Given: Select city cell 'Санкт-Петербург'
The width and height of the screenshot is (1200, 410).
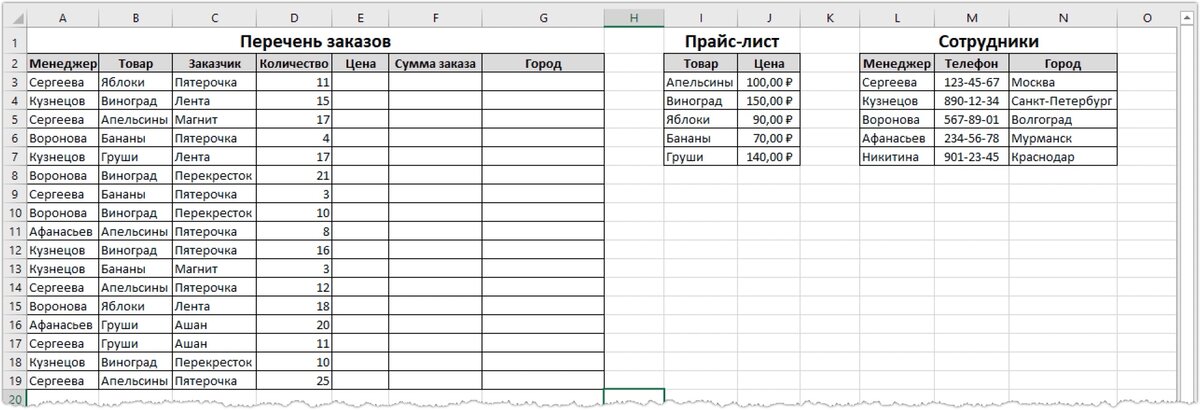Looking at the screenshot, I should coord(1063,101).
